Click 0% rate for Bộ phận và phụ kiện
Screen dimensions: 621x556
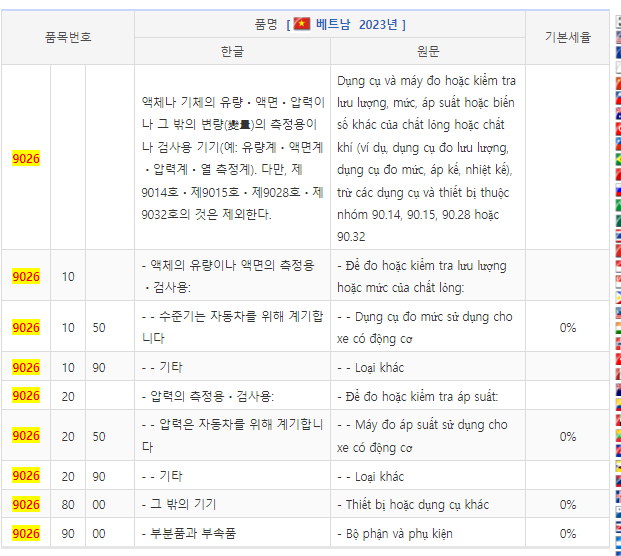[567, 534]
